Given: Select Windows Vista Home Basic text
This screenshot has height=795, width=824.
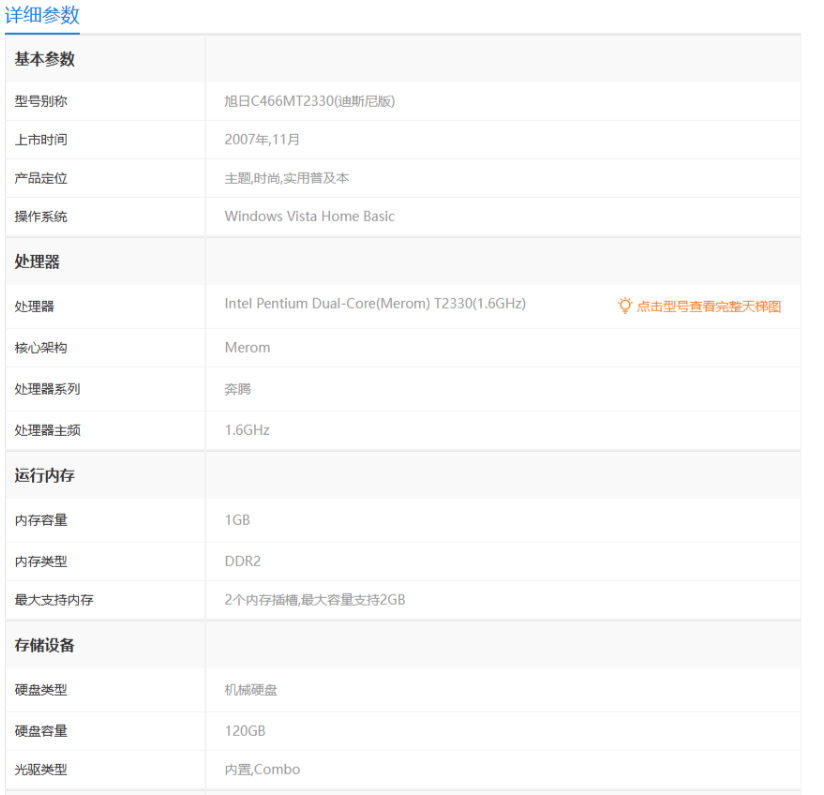Looking at the screenshot, I should [x=310, y=216].
